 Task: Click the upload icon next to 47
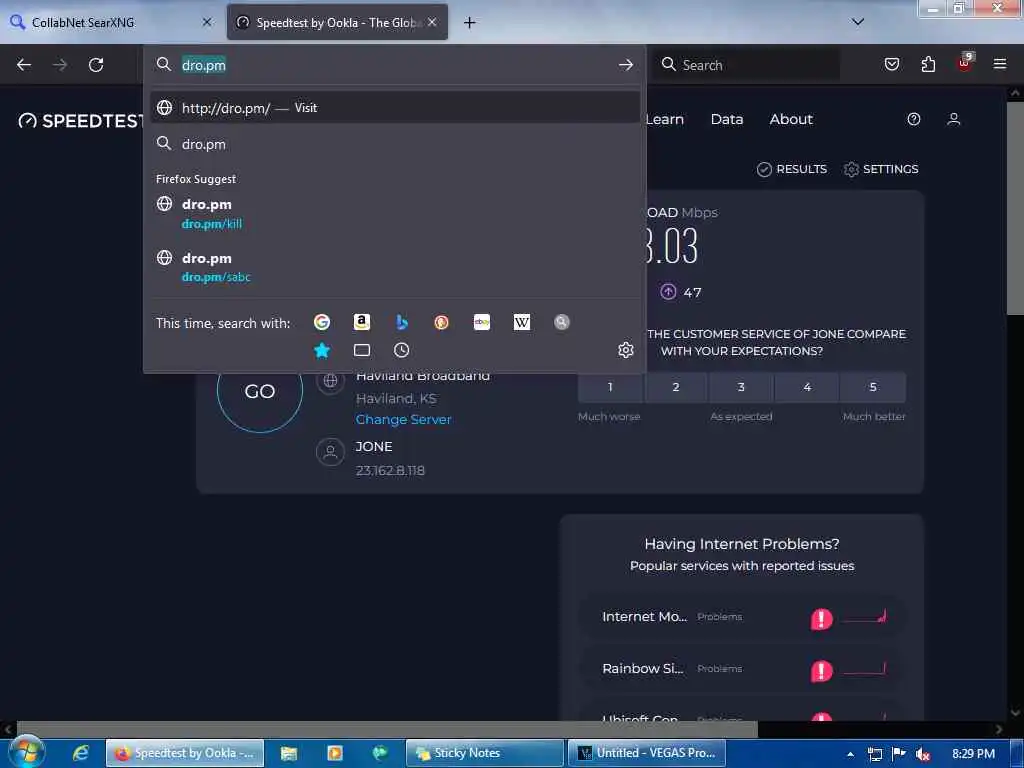[668, 292]
